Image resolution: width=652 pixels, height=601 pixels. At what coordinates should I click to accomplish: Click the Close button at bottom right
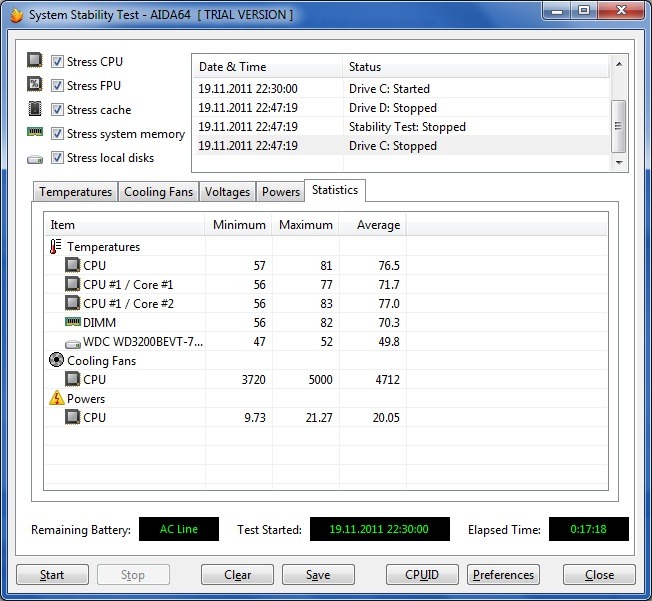[x=599, y=575]
